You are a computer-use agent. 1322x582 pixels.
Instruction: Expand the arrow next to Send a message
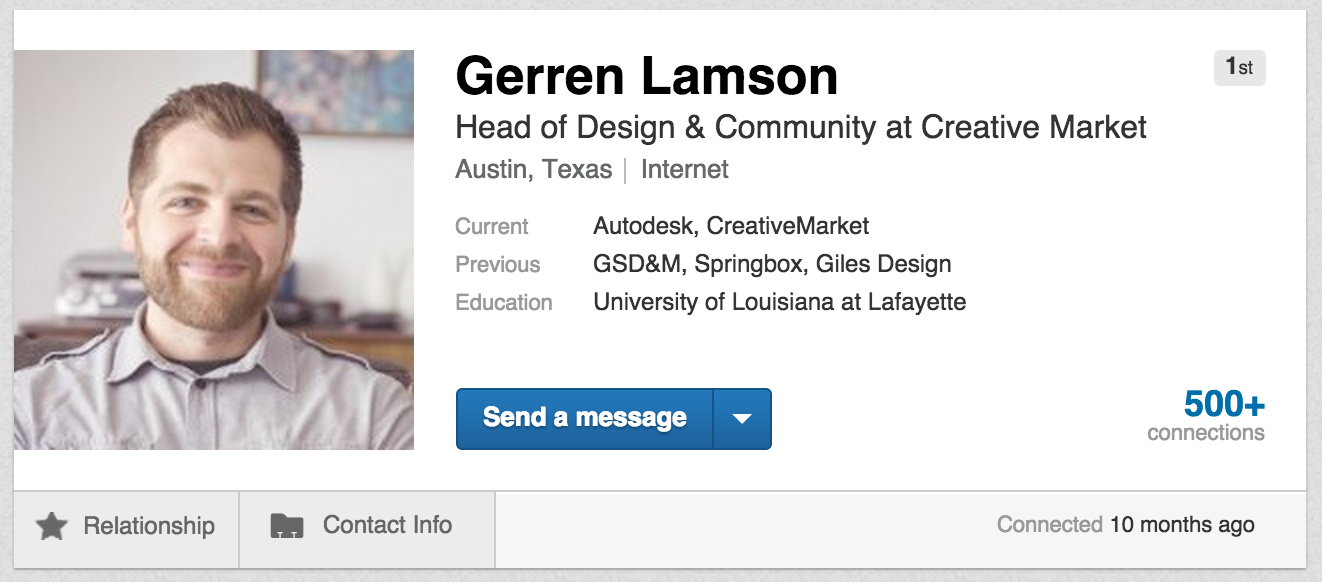[x=742, y=419]
